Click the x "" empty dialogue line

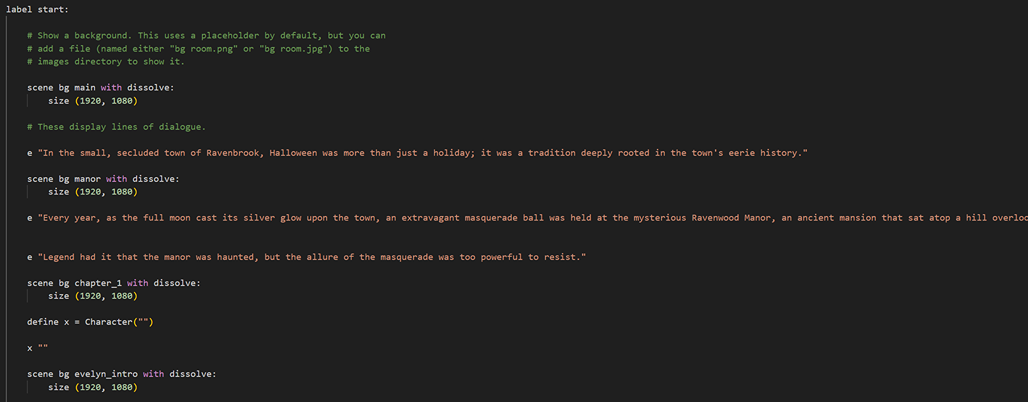point(36,348)
